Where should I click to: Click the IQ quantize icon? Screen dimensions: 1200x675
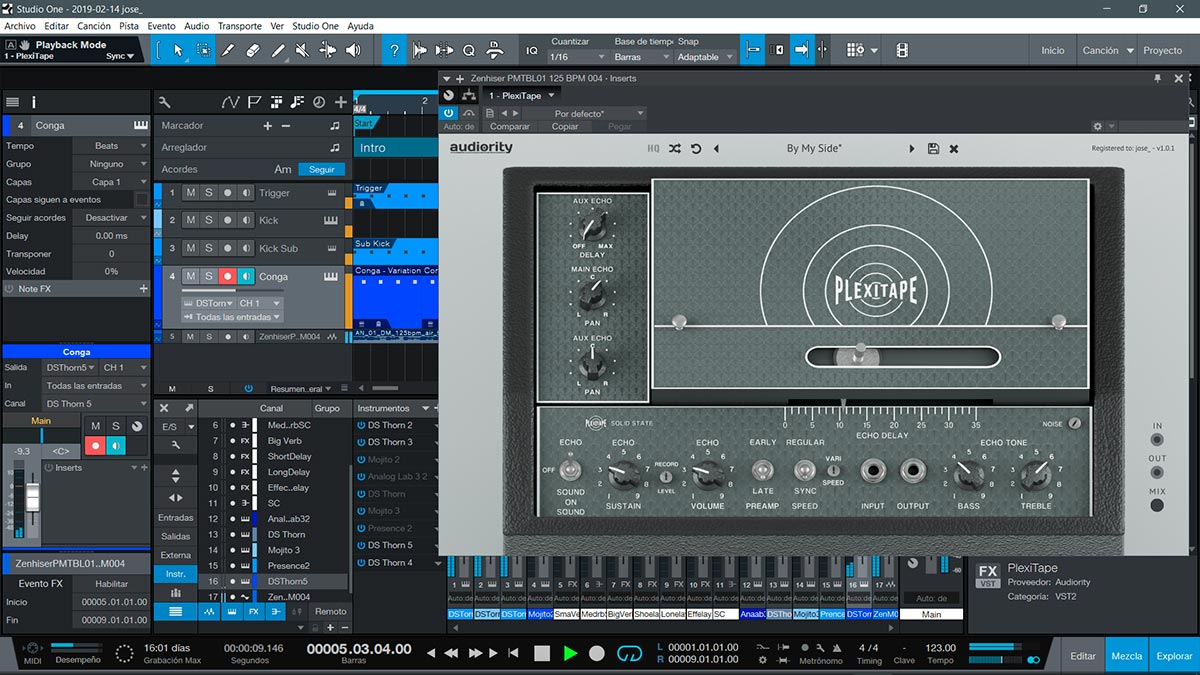click(x=532, y=50)
